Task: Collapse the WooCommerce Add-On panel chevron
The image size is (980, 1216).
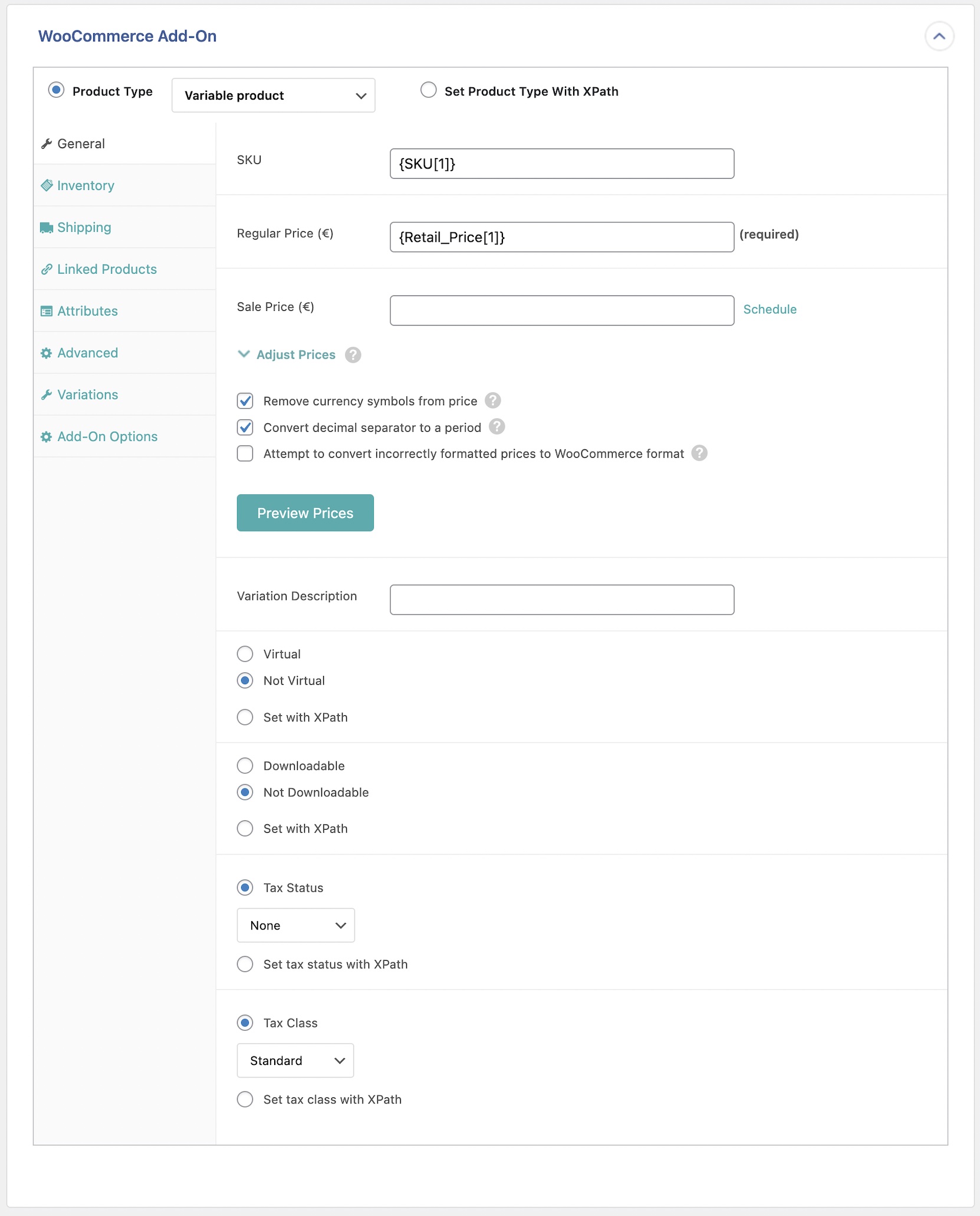Action: click(939, 37)
